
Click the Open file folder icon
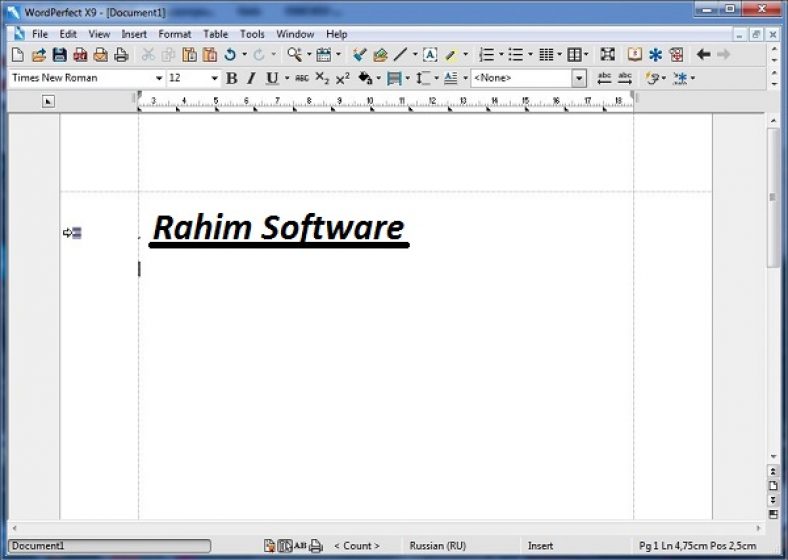click(38, 54)
